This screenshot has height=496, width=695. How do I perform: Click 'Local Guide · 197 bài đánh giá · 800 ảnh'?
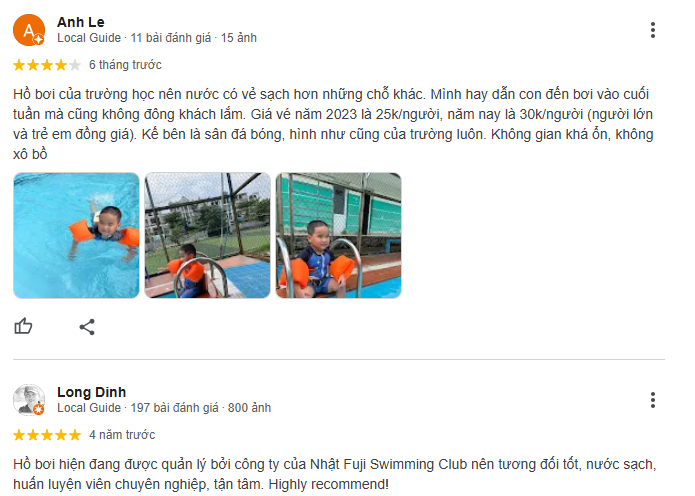click(164, 408)
